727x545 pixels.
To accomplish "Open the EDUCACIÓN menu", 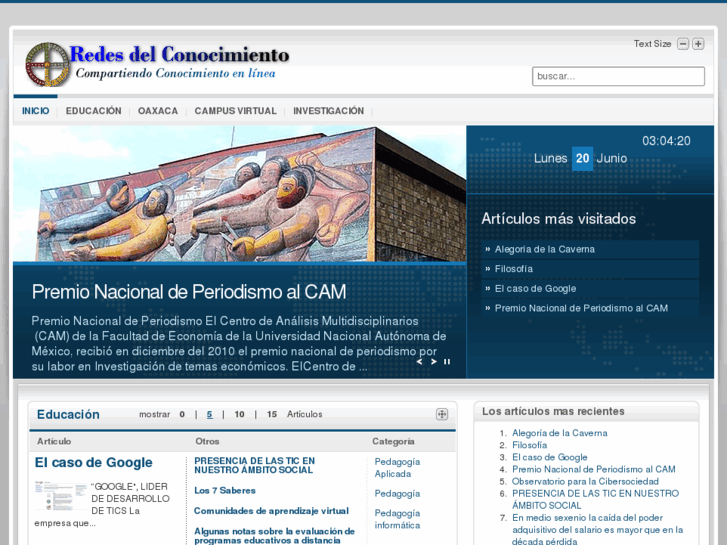I will [94, 111].
